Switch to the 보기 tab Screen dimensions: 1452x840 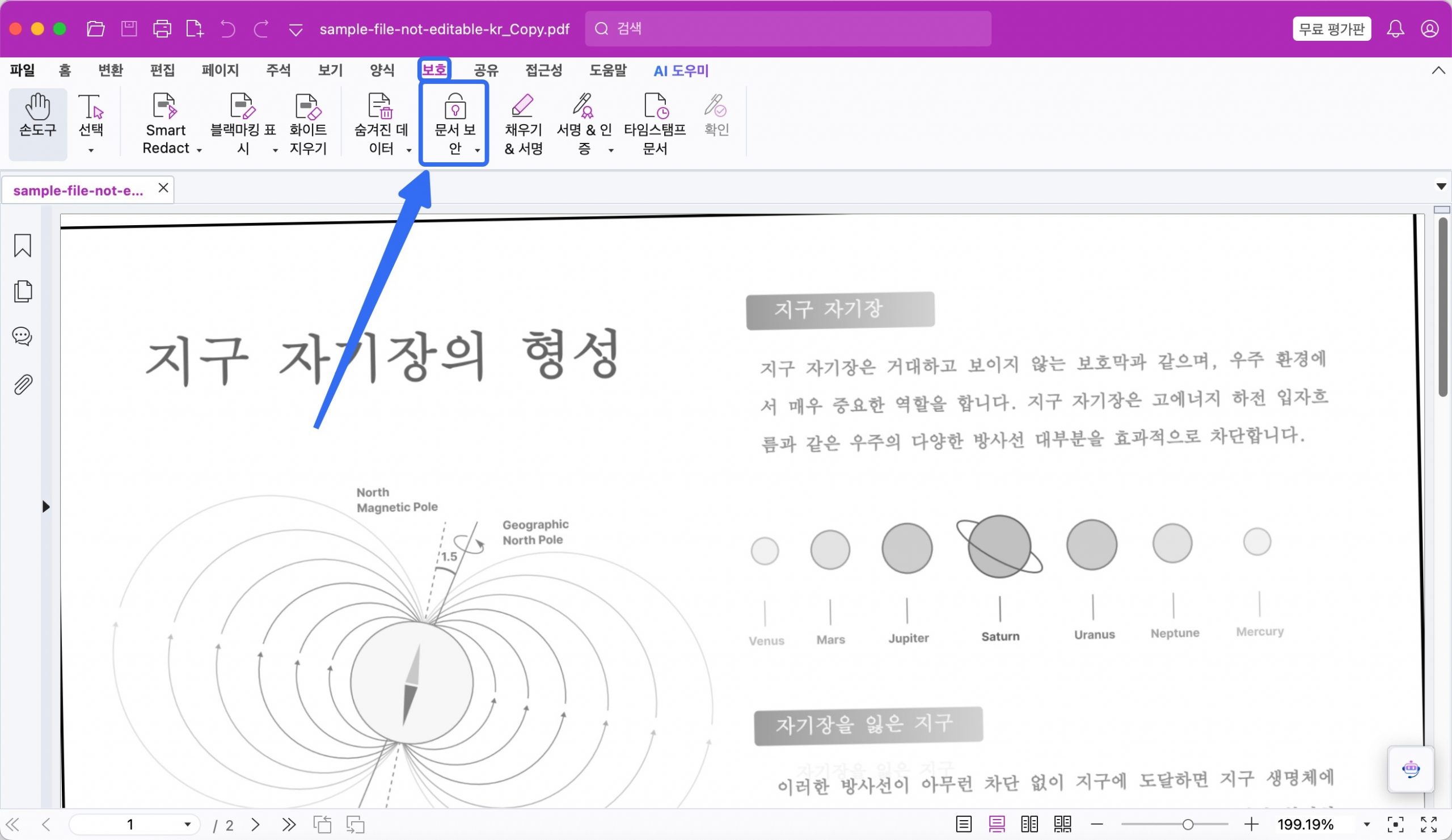330,70
